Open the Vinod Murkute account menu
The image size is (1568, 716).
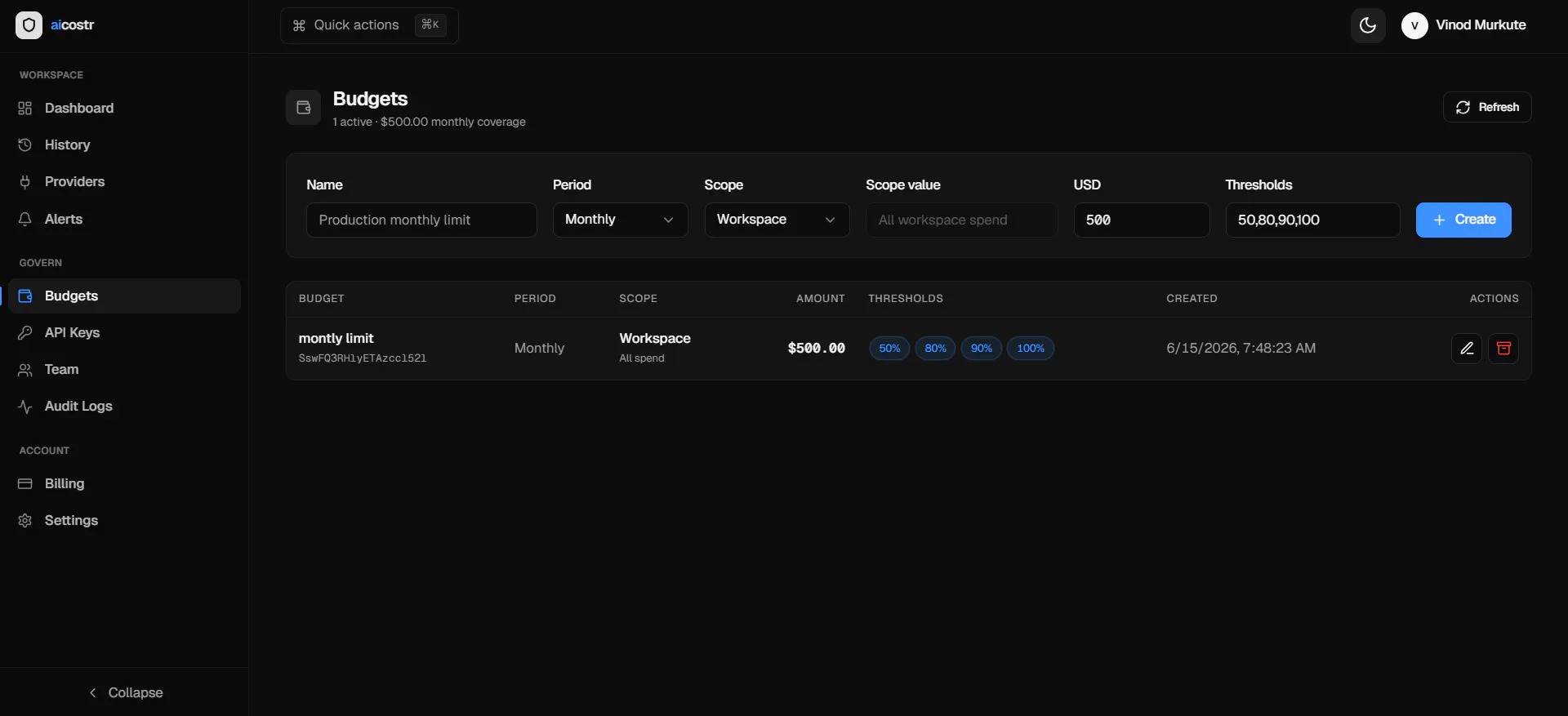(x=1463, y=25)
